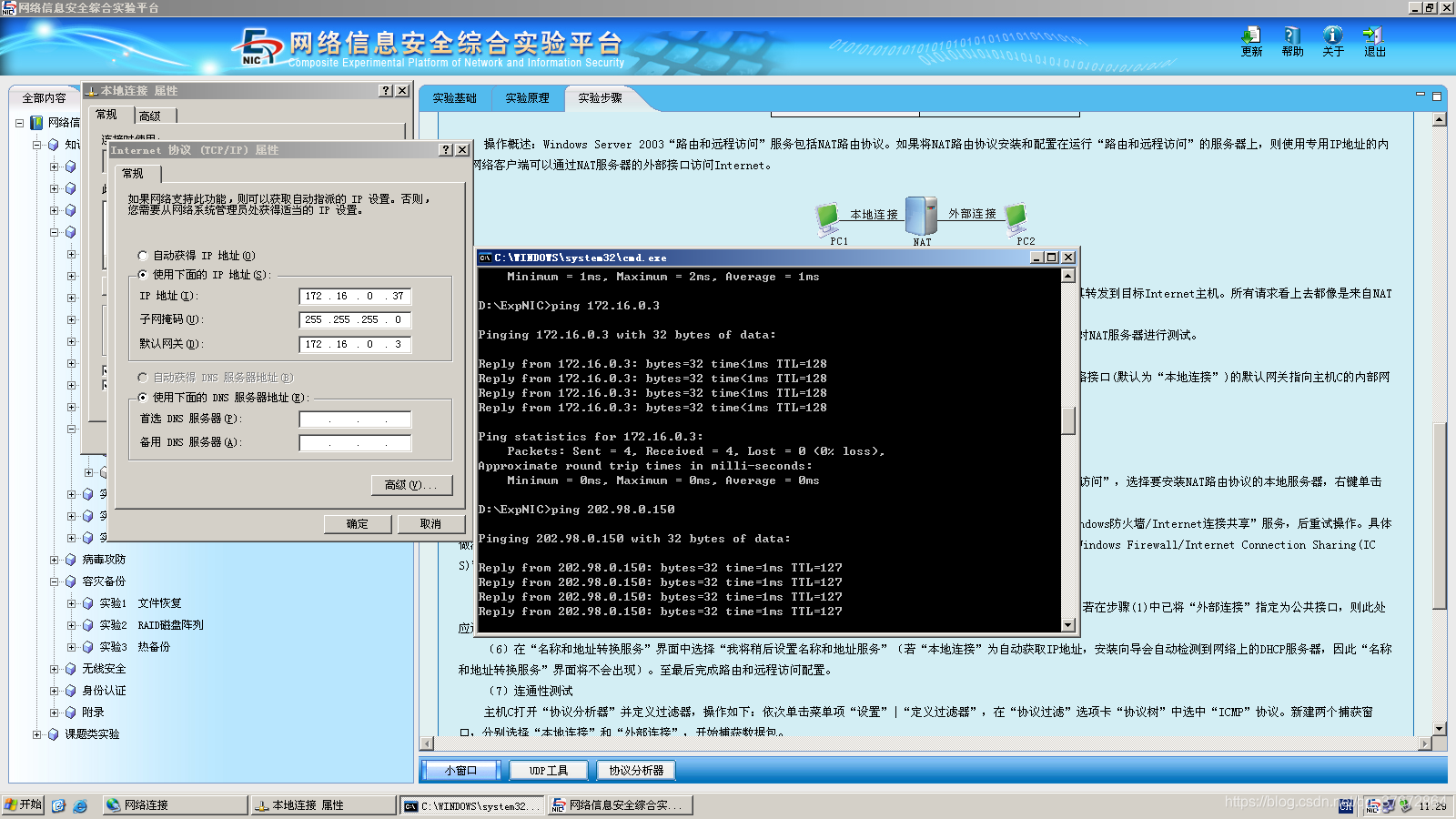Viewport: 1456px width, 819px height.
Task: Click the IP 地址 input field
Action: 356,296
